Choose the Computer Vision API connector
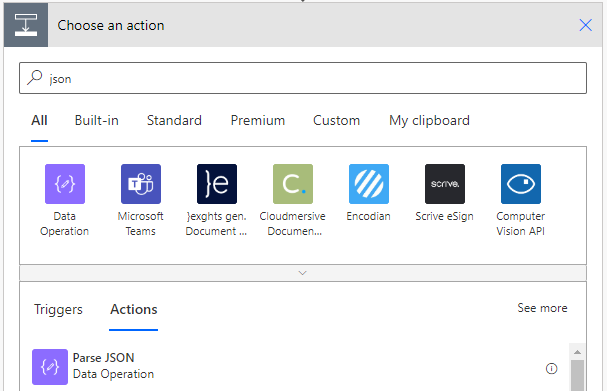 tap(521, 184)
